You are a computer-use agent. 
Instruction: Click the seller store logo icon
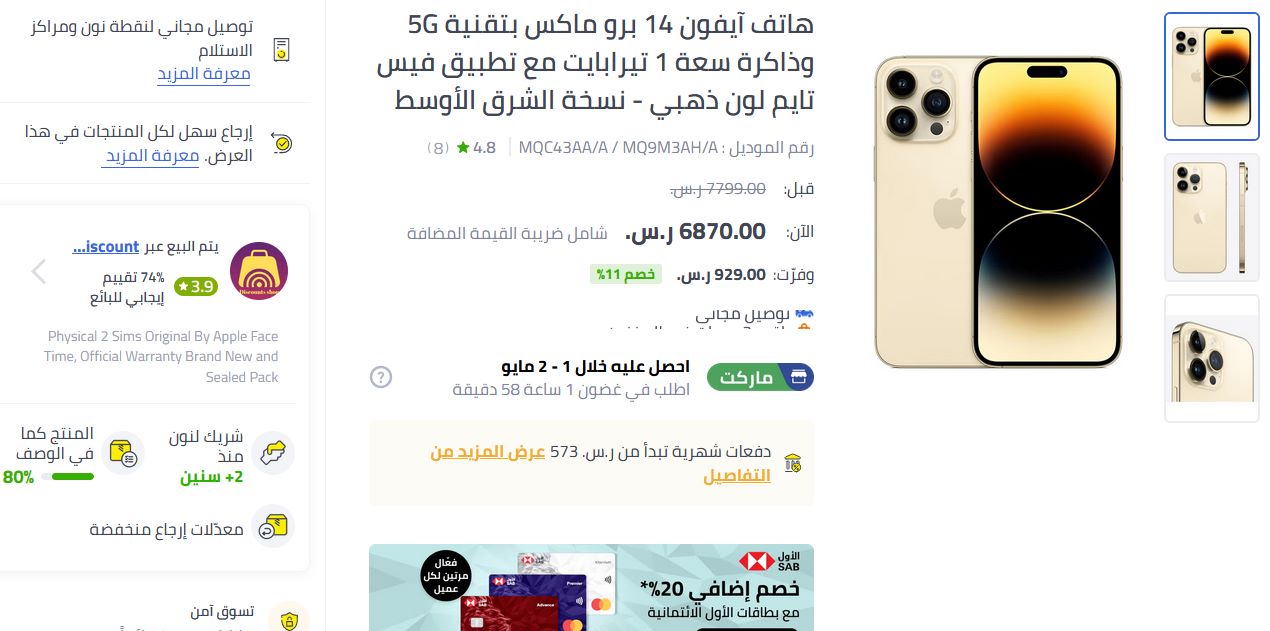point(259,271)
